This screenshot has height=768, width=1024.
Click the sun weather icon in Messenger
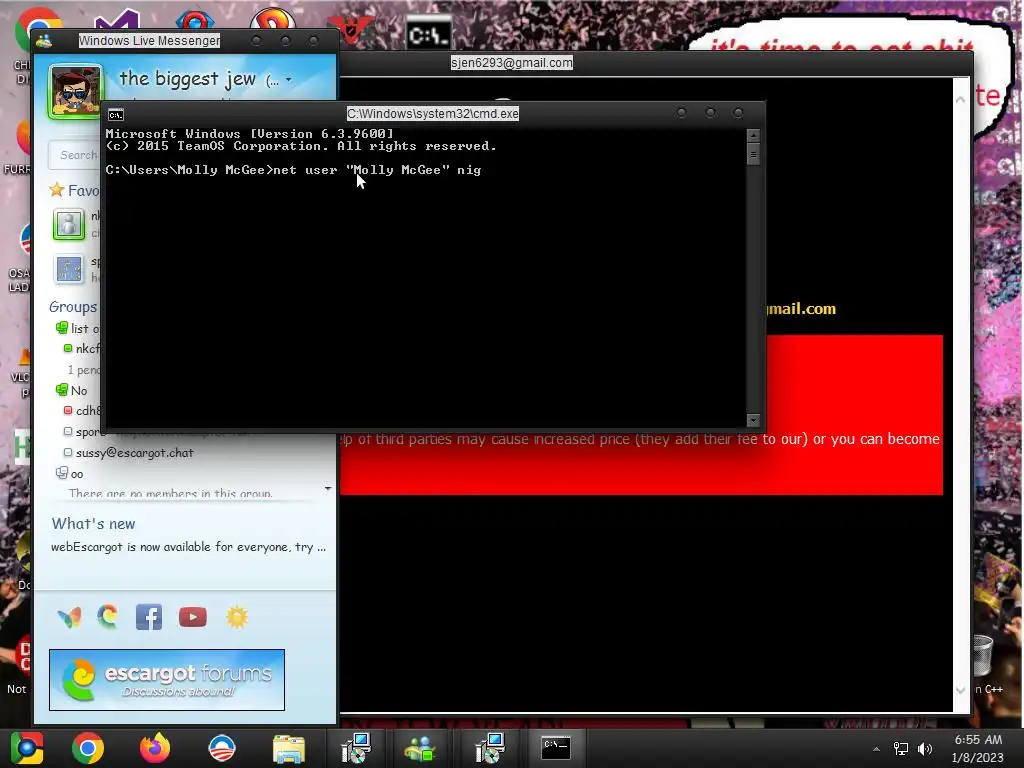coord(237,617)
